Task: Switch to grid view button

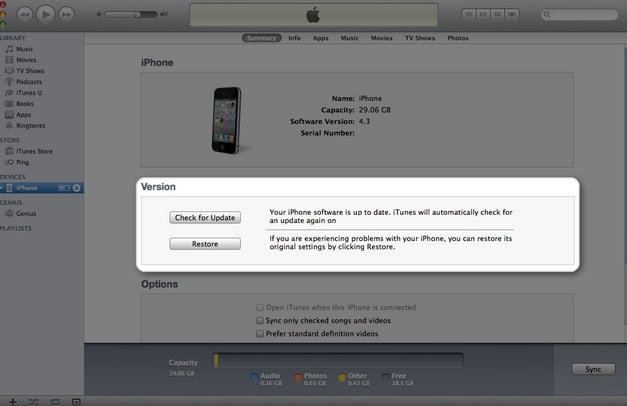Action: click(x=497, y=14)
